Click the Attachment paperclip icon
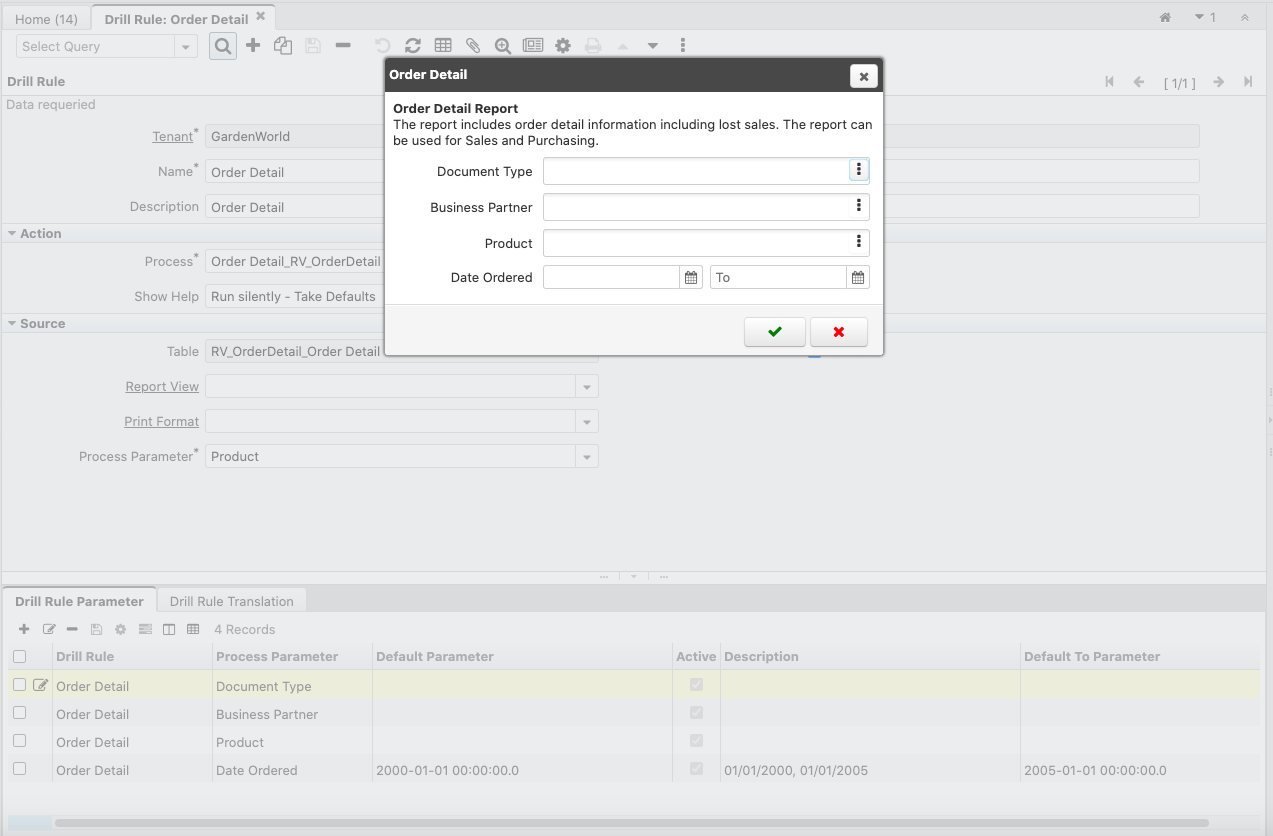 (x=473, y=46)
